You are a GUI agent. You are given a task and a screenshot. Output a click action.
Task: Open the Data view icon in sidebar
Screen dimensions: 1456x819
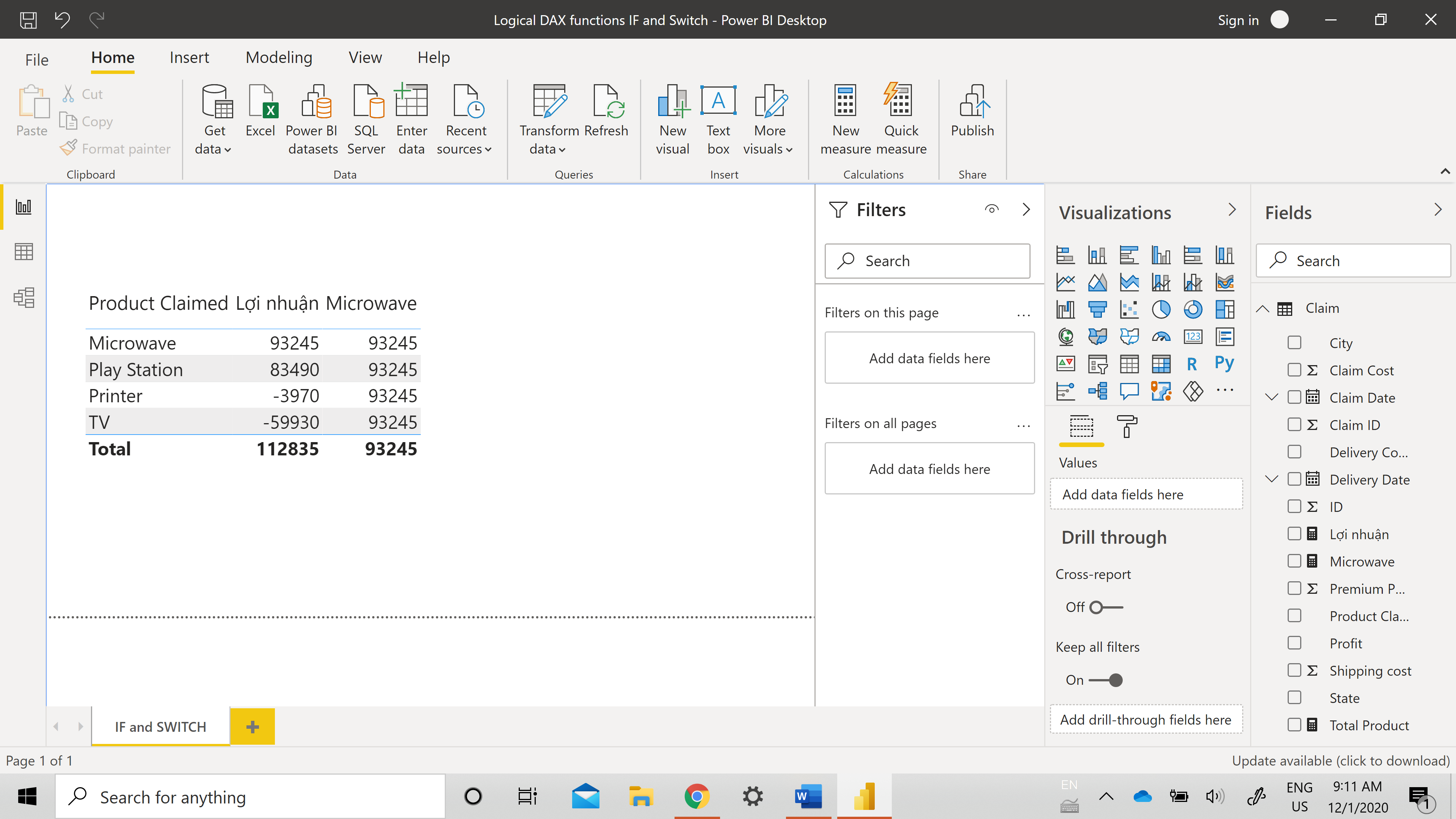click(x=24, y=251)
